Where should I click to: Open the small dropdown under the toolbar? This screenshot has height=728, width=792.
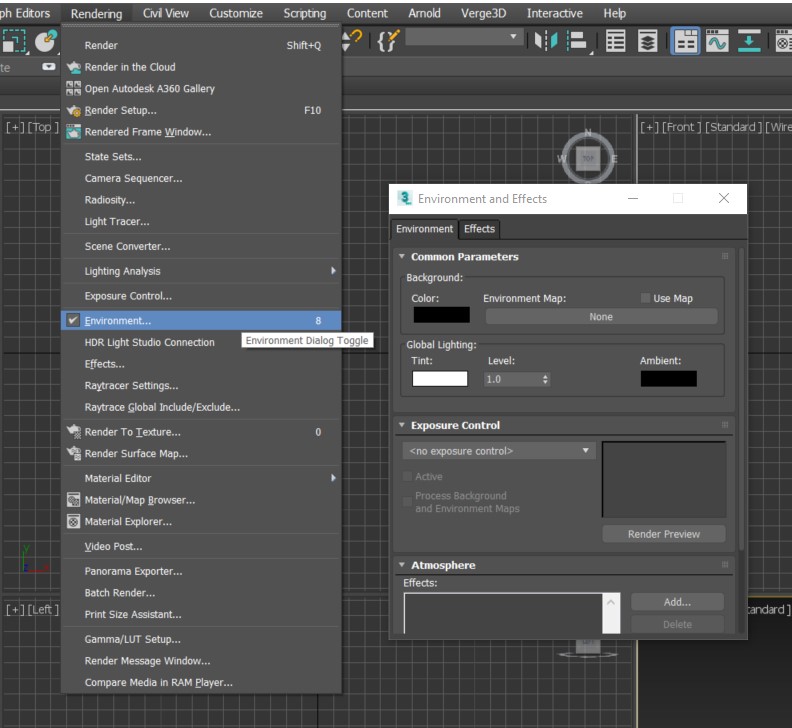(48, 67)
